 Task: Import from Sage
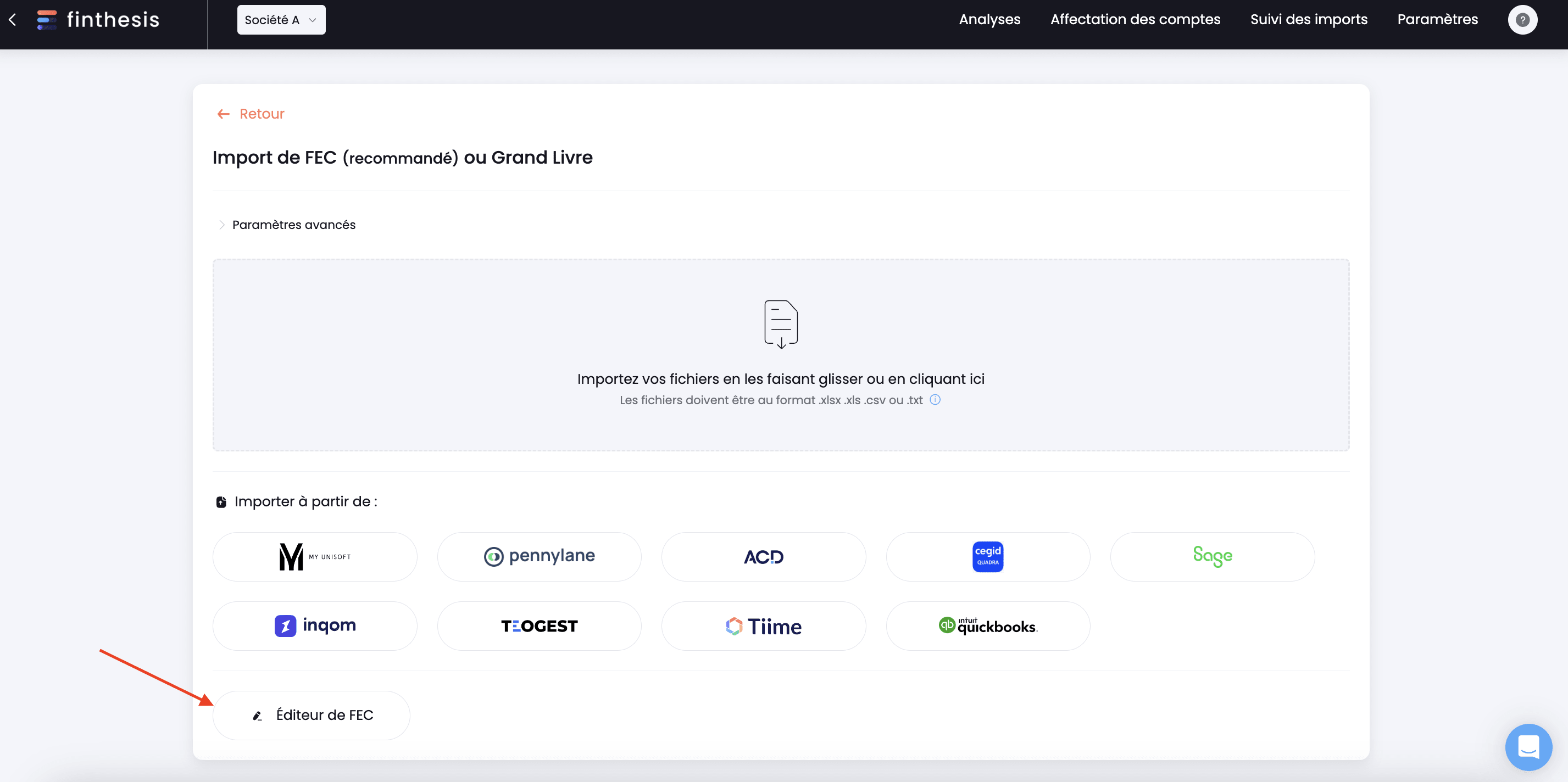pos(1213,557)
